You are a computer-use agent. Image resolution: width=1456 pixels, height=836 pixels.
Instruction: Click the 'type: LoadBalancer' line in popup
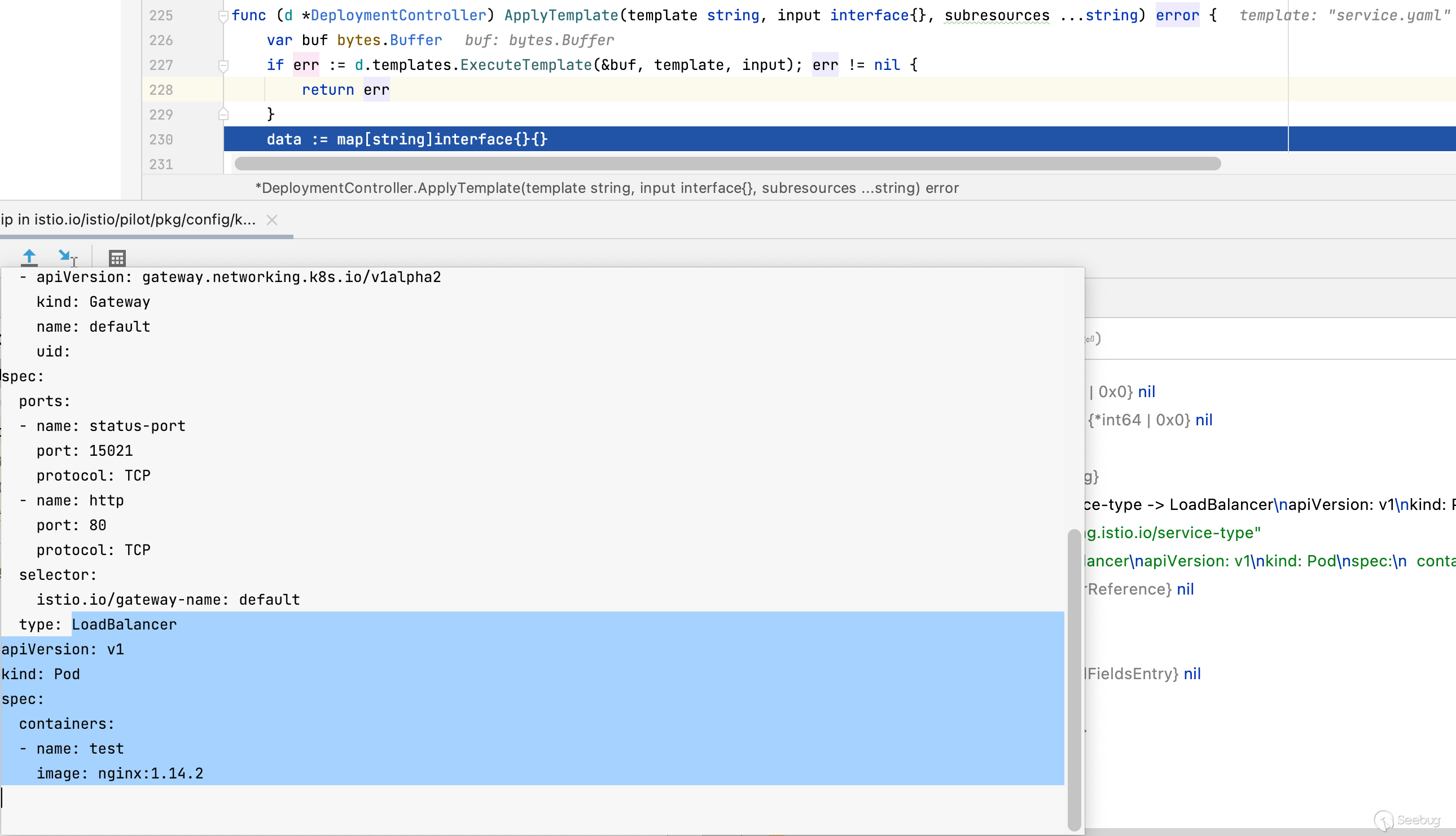98,624
